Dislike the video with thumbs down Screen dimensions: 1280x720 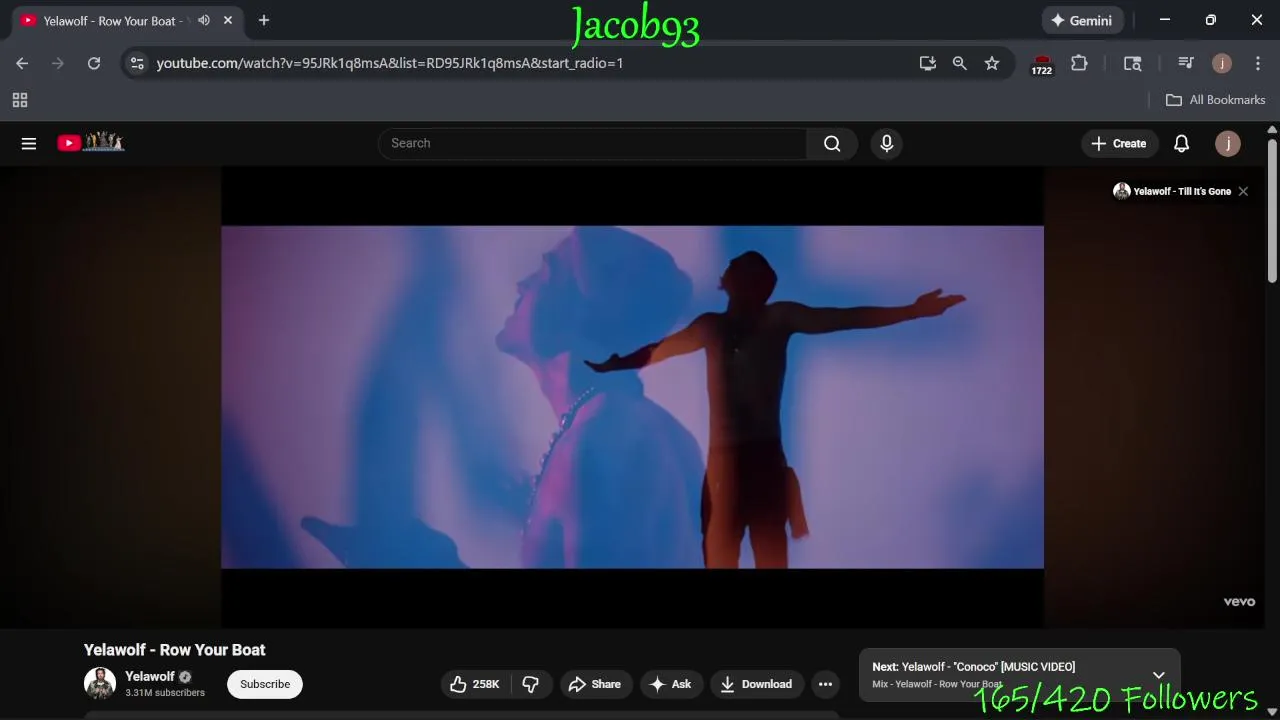click(x=531, y=684)
